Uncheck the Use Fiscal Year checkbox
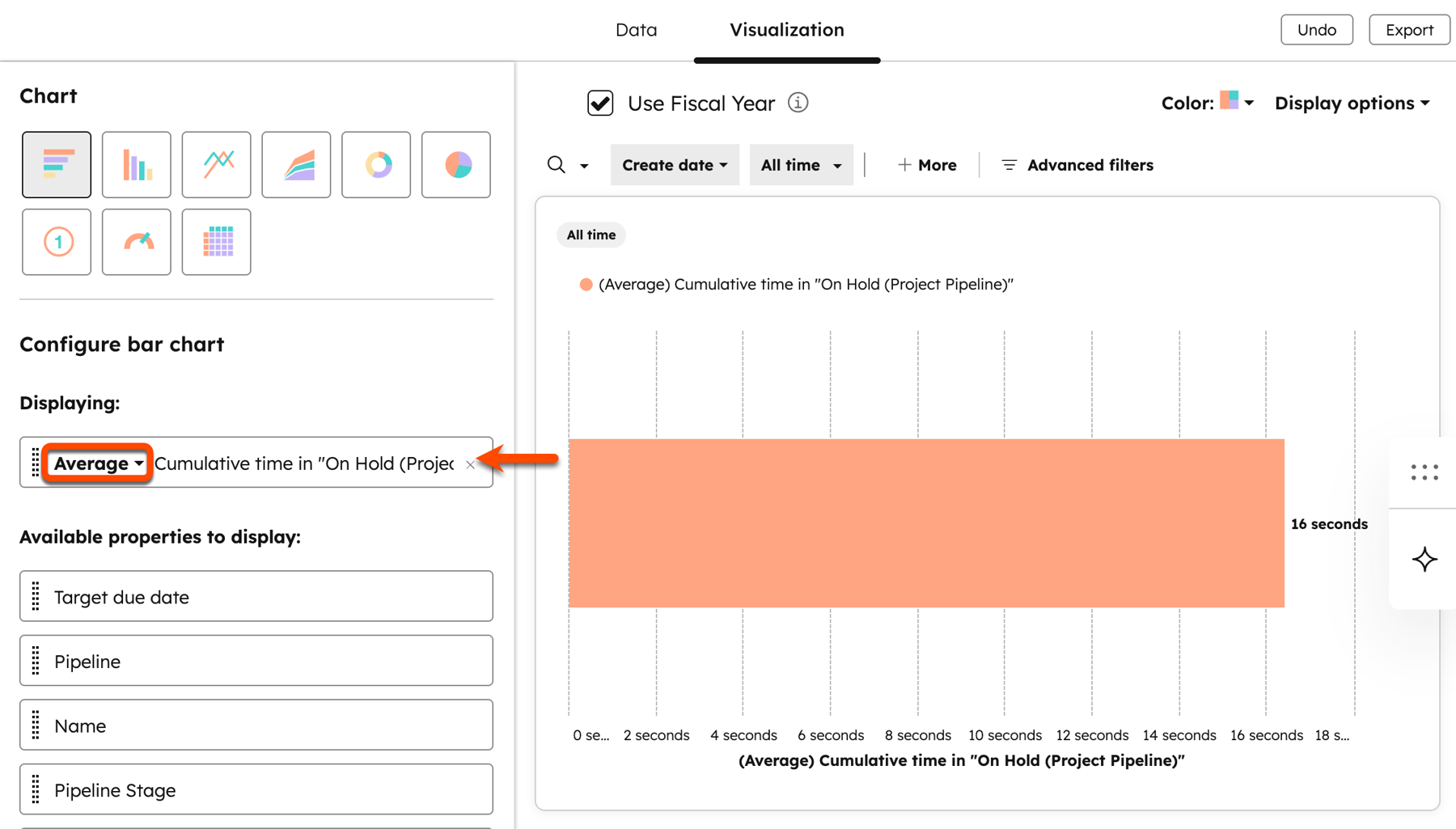1456x829 pixels. pyautogui.click(x=600, y=103)
